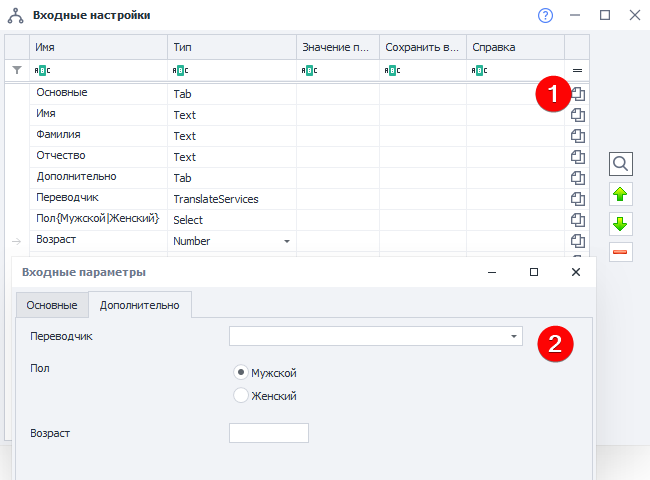Screen dimensions: 650x480
Task: Sort by the Имя column header
Action: [x=98, y=47]
